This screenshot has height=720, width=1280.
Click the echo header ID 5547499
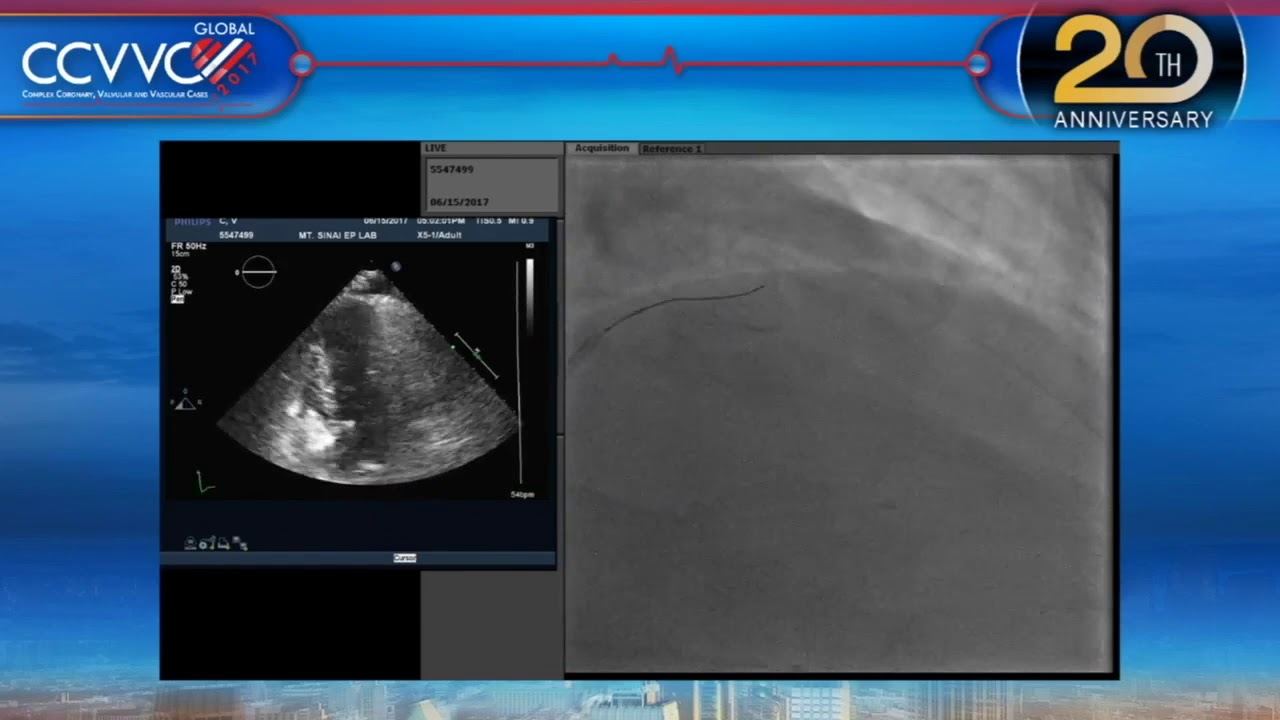click(x=236, y=235)
